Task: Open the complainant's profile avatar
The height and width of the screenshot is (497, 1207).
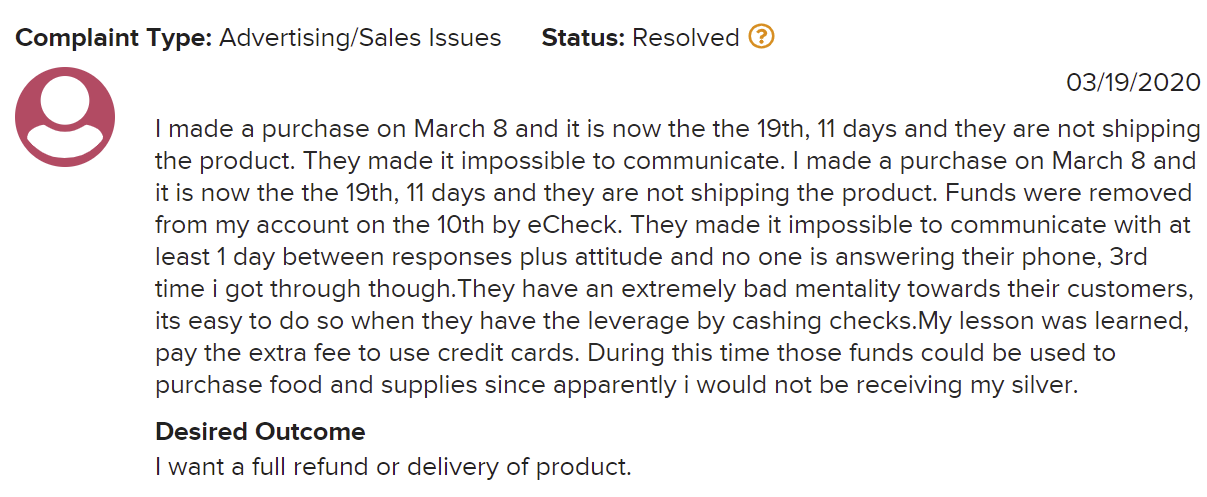Action: 65,117
